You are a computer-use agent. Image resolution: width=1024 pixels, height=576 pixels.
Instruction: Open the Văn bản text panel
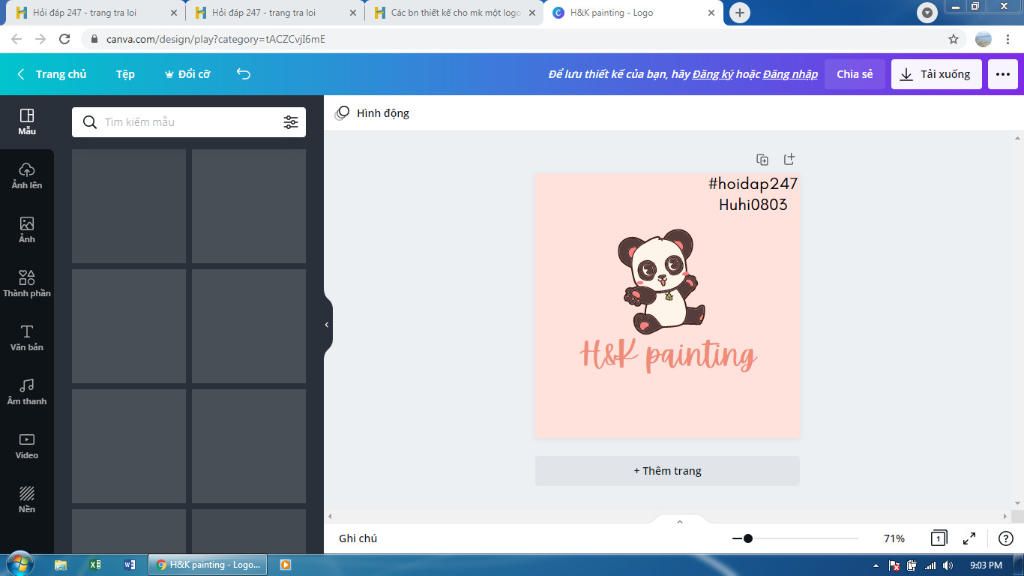click(x=27, y=338)
